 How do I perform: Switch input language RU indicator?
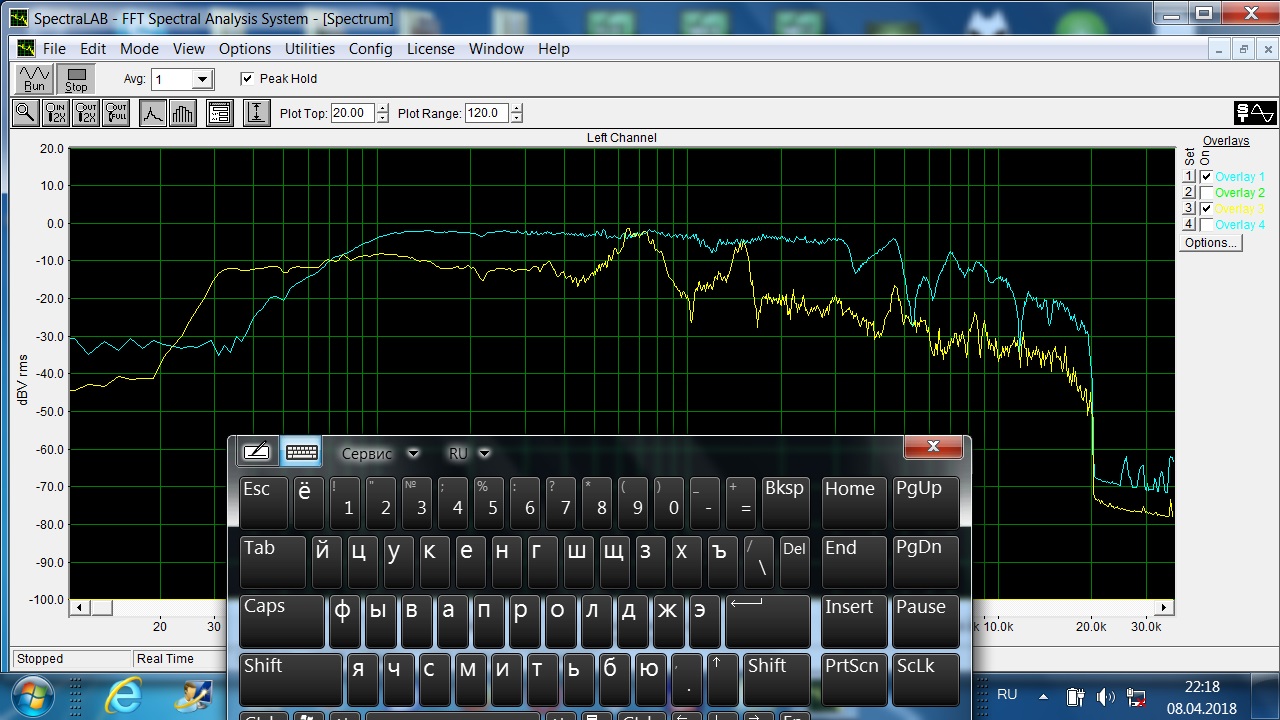(1007, 695)
